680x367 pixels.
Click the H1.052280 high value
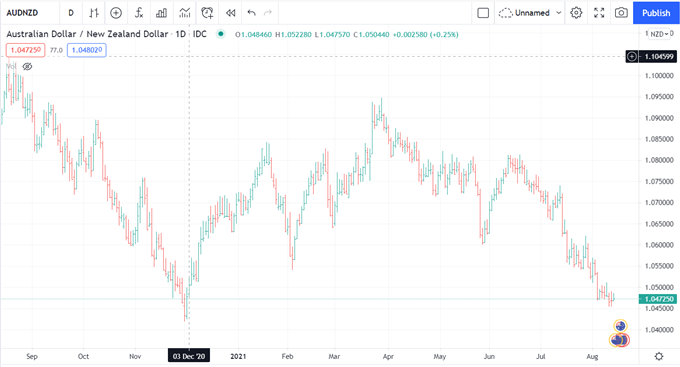[293, 34]
